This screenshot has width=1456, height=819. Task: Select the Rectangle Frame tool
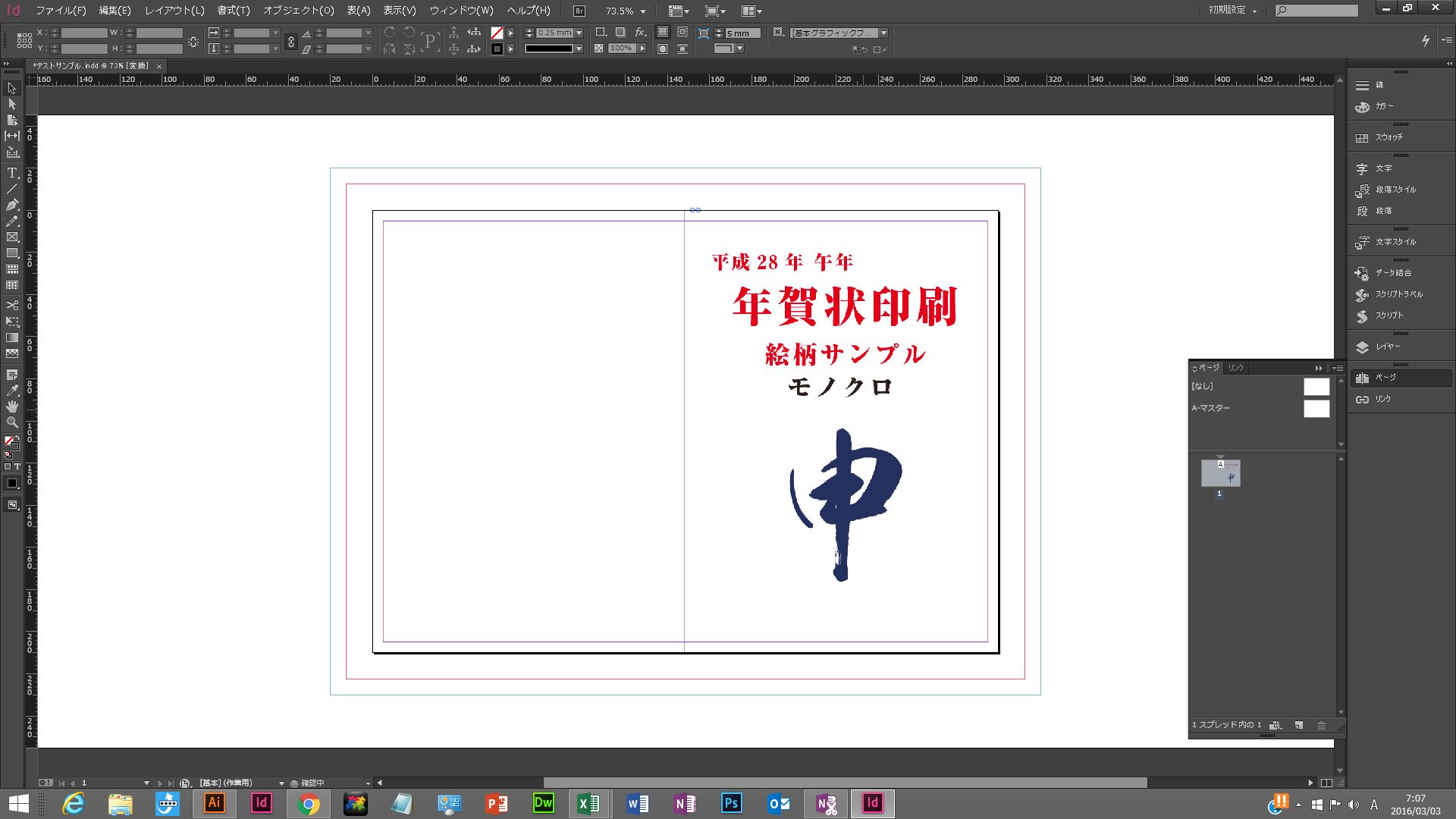(12, 237)
